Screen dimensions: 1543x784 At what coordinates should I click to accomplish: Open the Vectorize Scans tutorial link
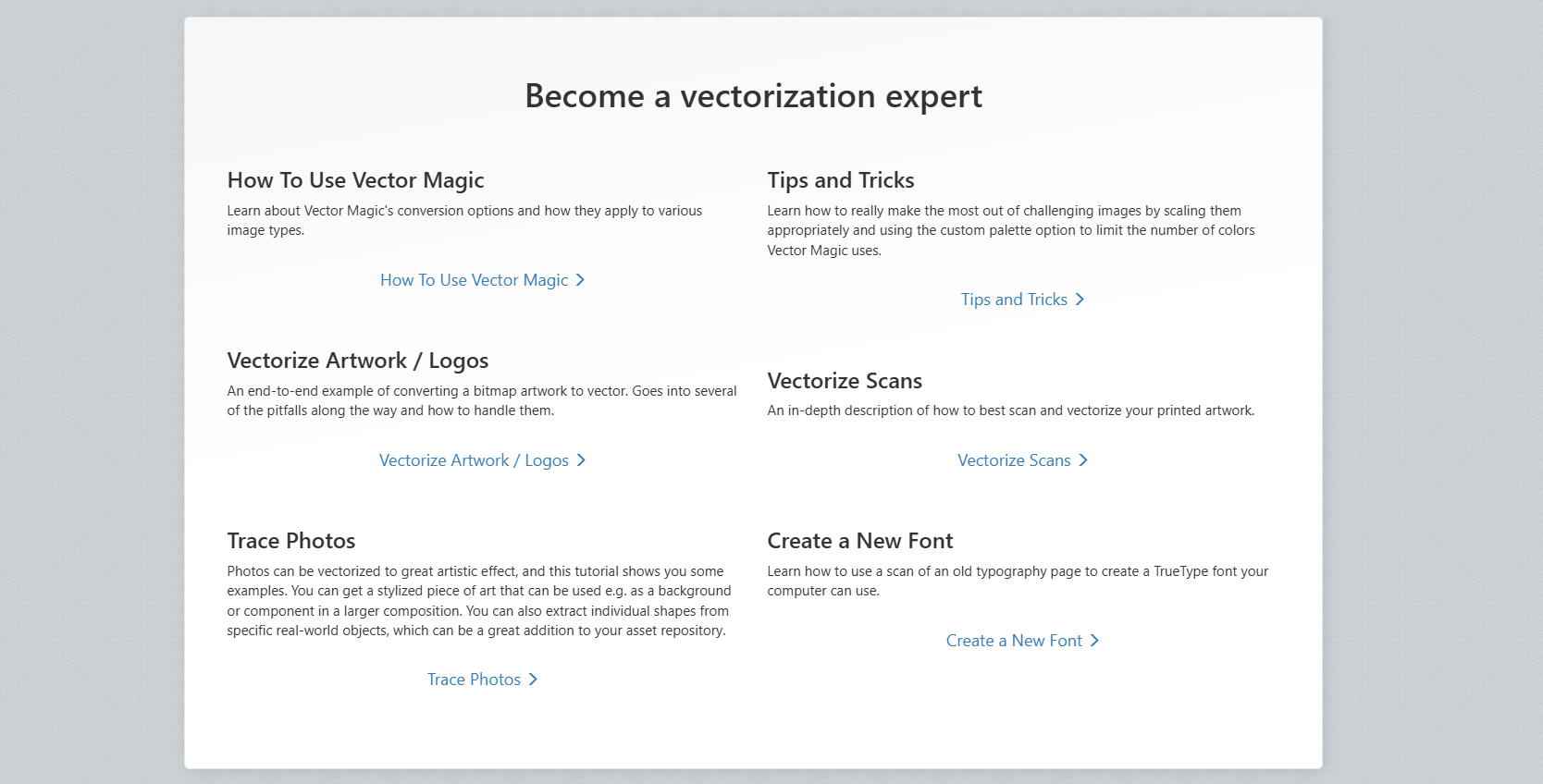pos(1014,460)
